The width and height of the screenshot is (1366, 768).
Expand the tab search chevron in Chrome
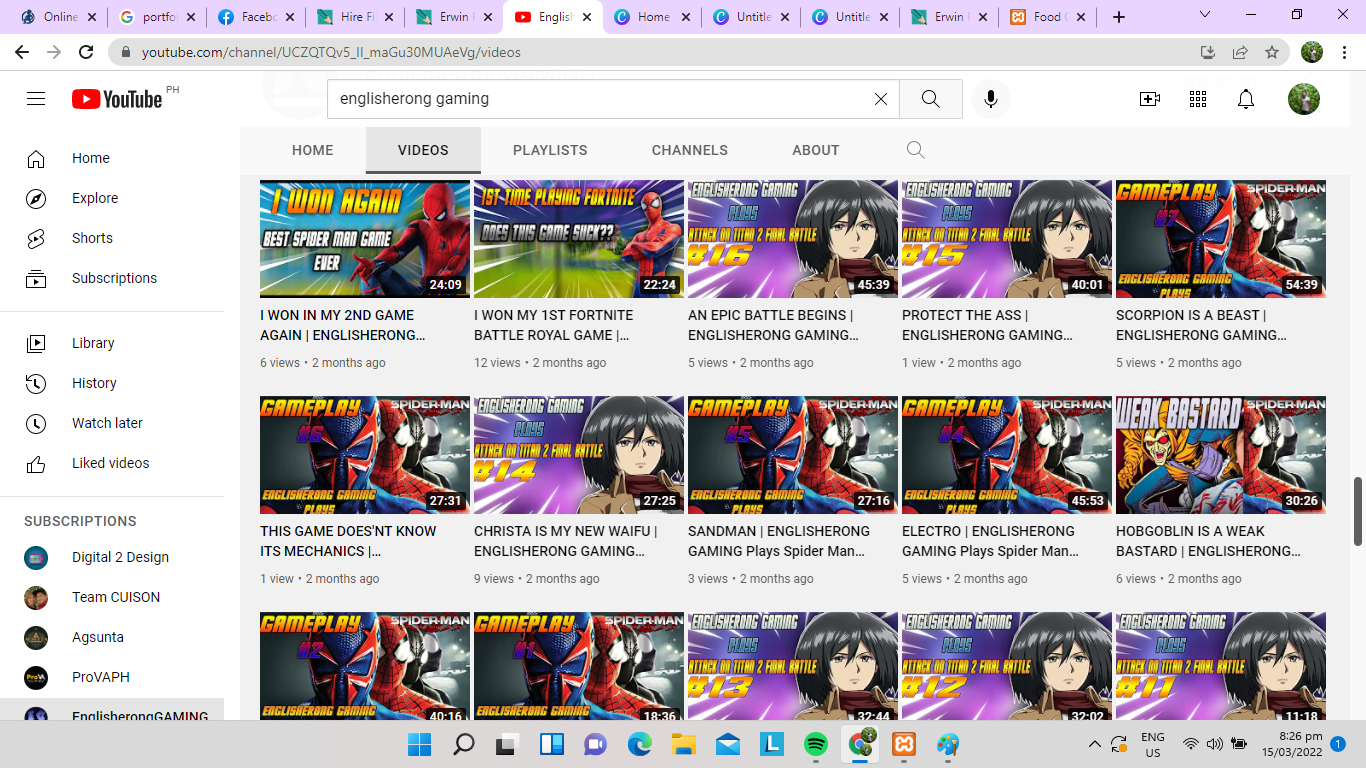1205,15
